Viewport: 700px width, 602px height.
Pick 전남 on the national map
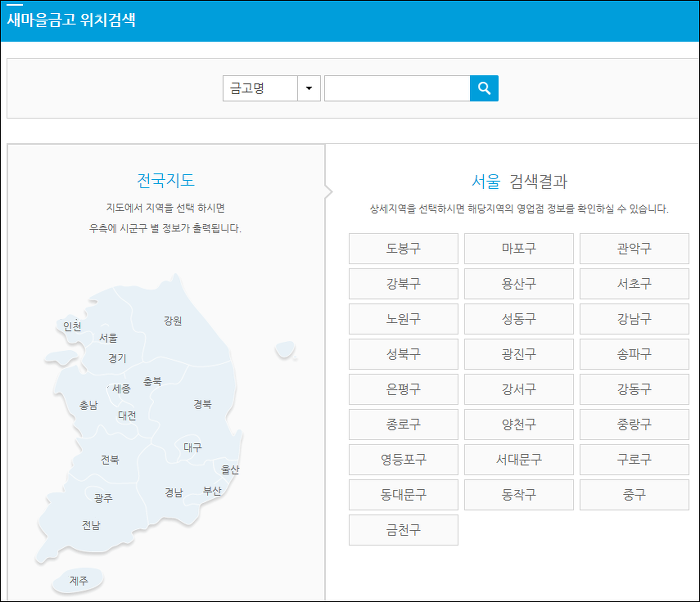tap(91, 525)
